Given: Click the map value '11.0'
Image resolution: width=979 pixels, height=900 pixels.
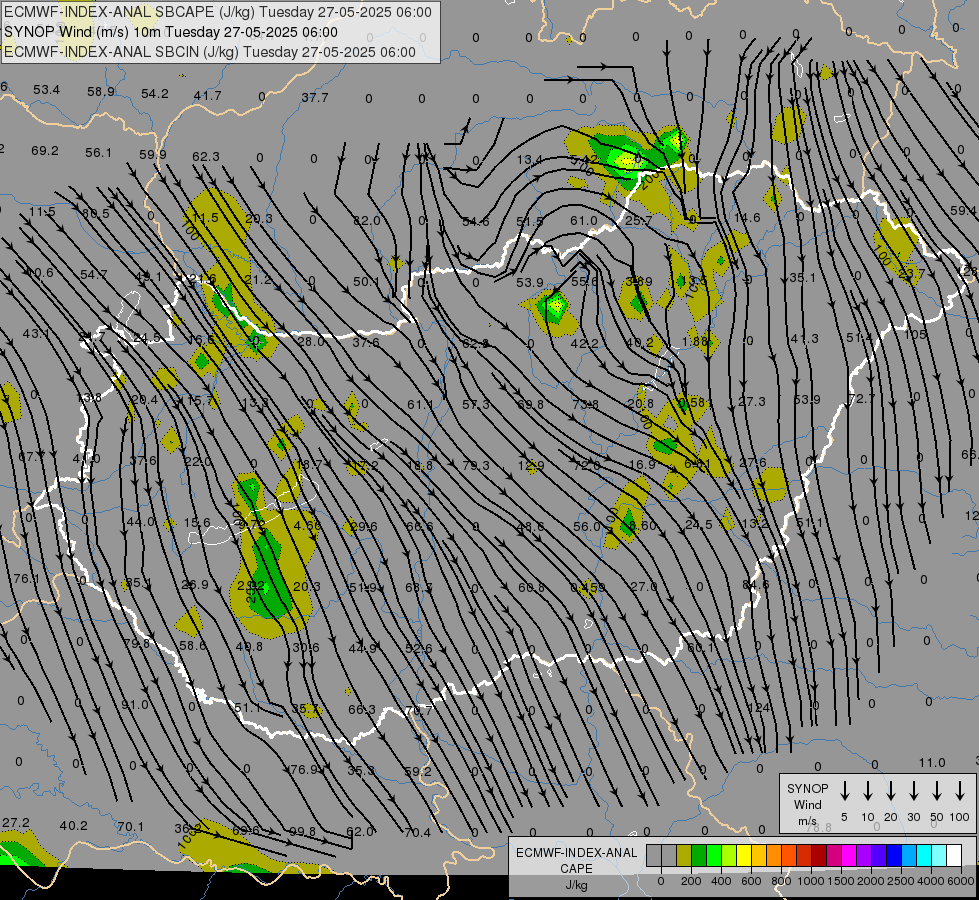Looking at the screenshot, I should [x=932, y=763].
